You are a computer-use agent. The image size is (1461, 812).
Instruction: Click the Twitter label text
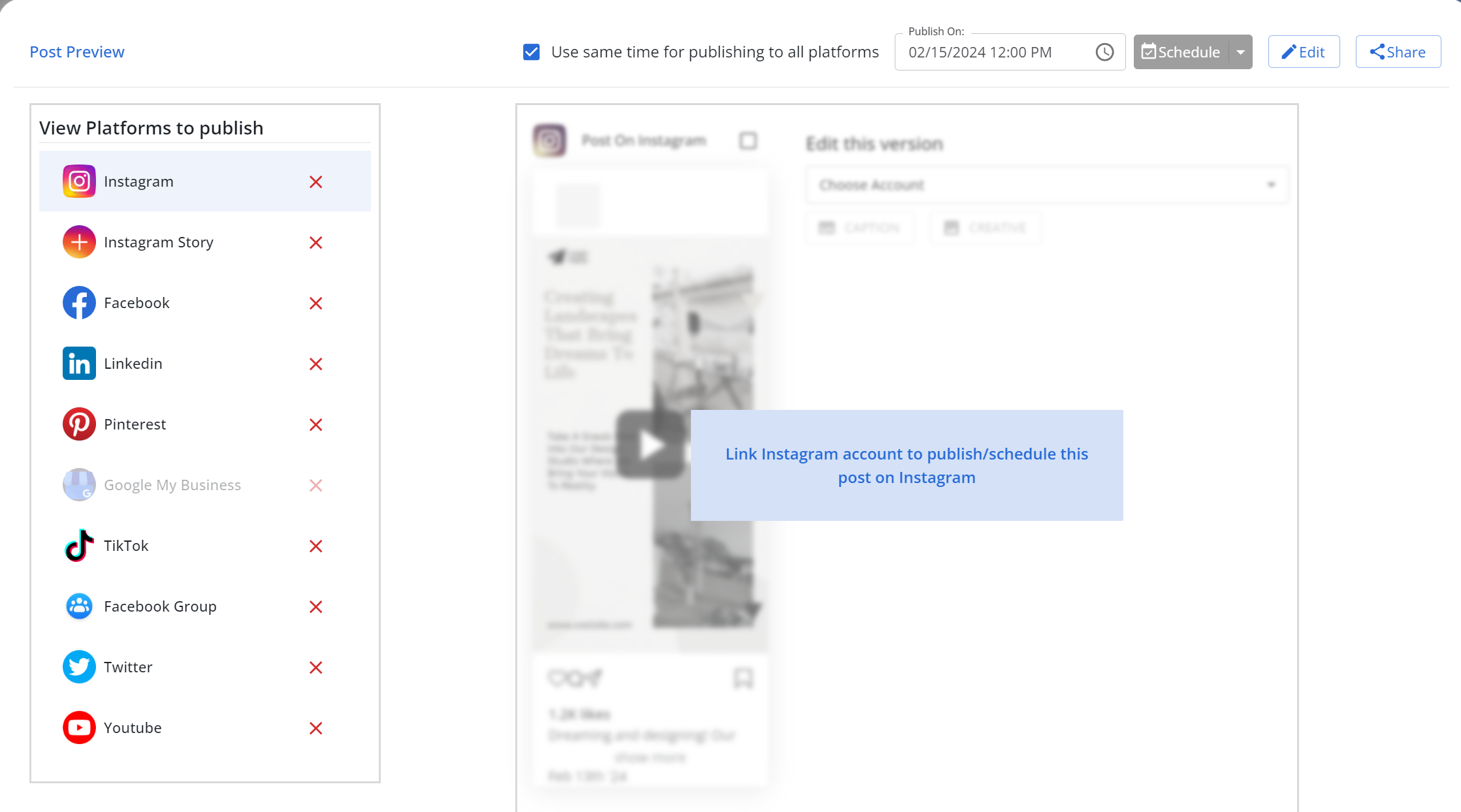pos(128,667)
